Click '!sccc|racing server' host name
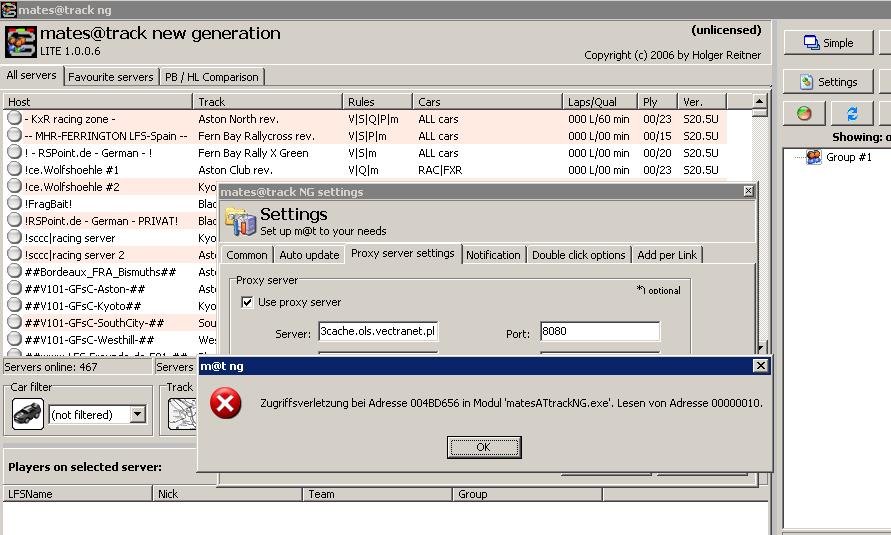Screen dimensions: 891x535 click(70, 238)
